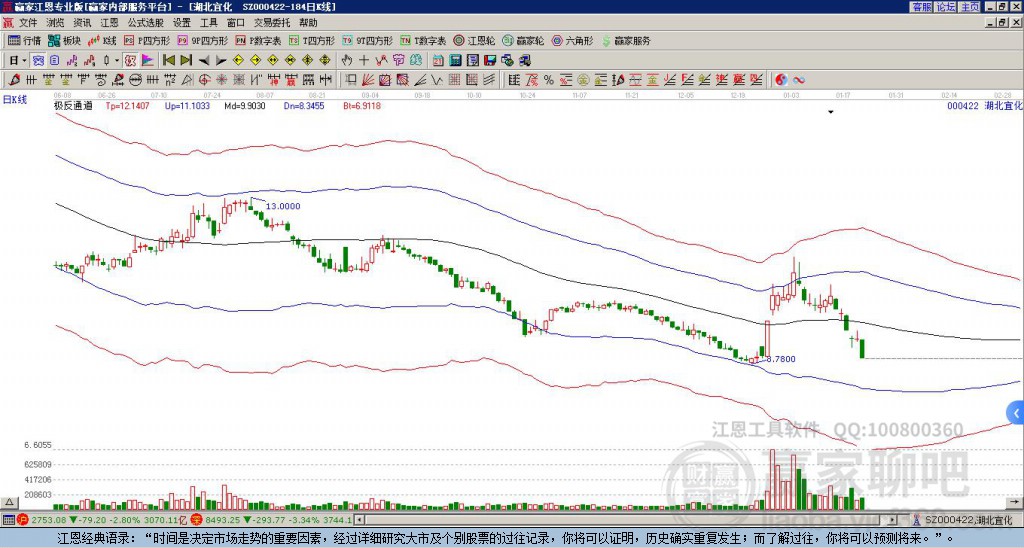Click the horizontal scrollbar right arrow
The width and height of the screenshot is (1024, 548).
pyautogui.click(x=893, y=520)
